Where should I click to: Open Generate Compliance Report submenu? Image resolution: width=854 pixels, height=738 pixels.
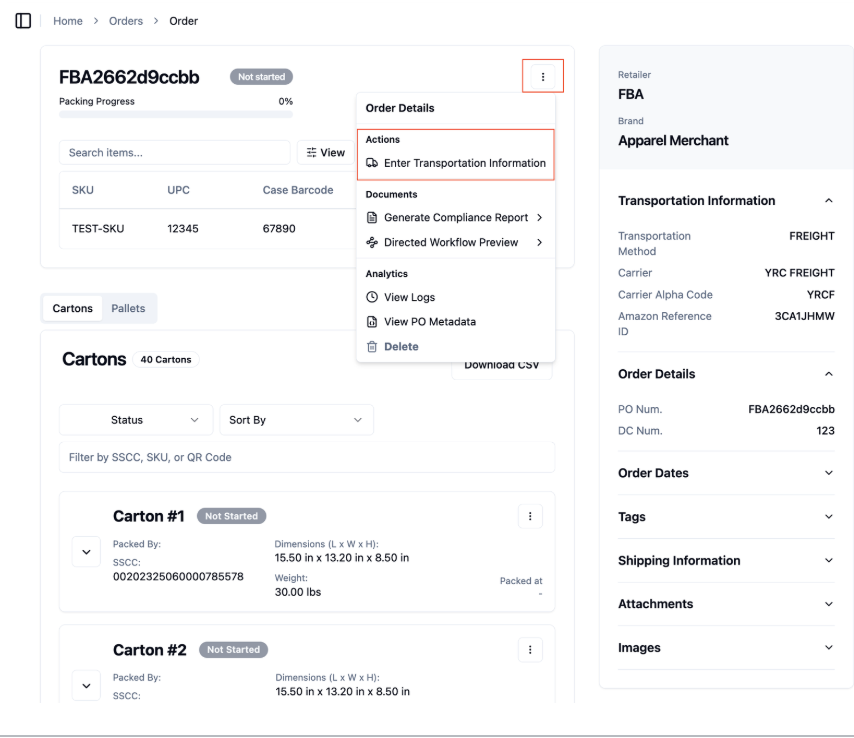point(455,217)
